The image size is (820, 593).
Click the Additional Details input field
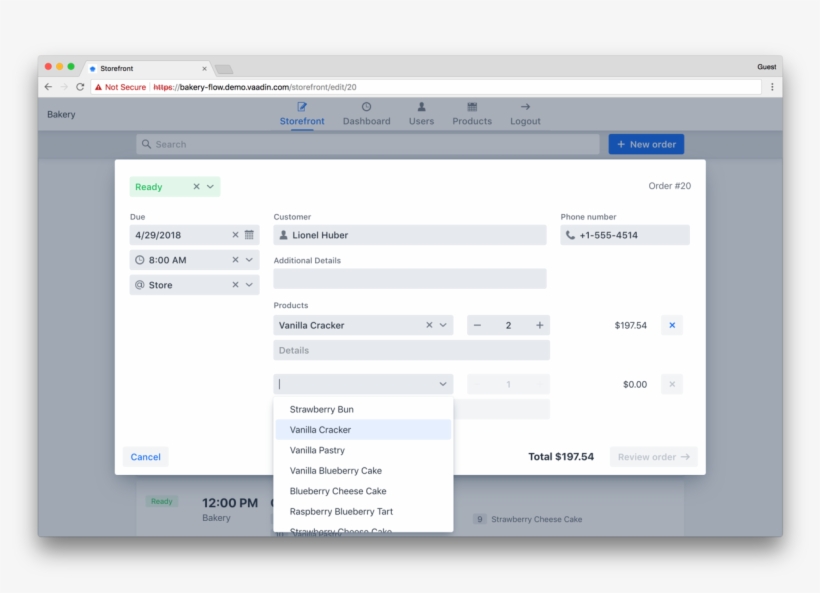[410, 279]
